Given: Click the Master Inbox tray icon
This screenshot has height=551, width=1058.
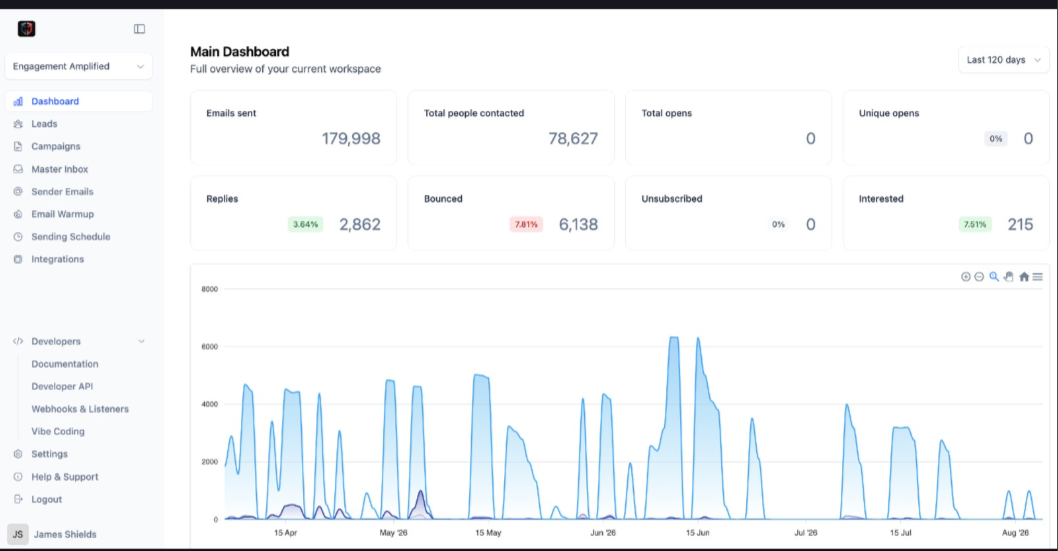Looking at the screenshot, I should click(18, 169).
